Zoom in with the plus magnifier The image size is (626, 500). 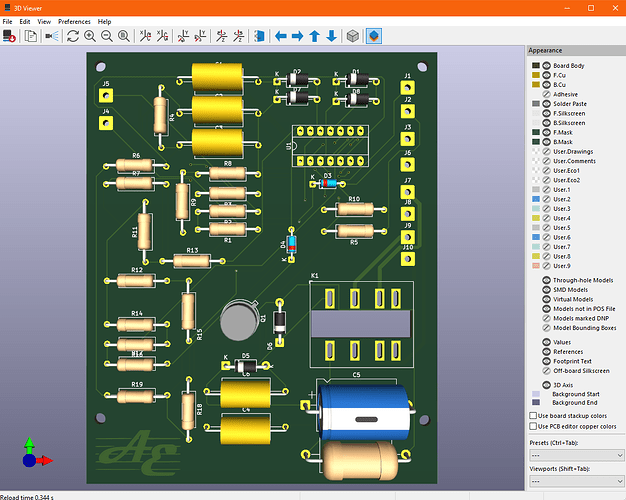(x=90, y=36)
